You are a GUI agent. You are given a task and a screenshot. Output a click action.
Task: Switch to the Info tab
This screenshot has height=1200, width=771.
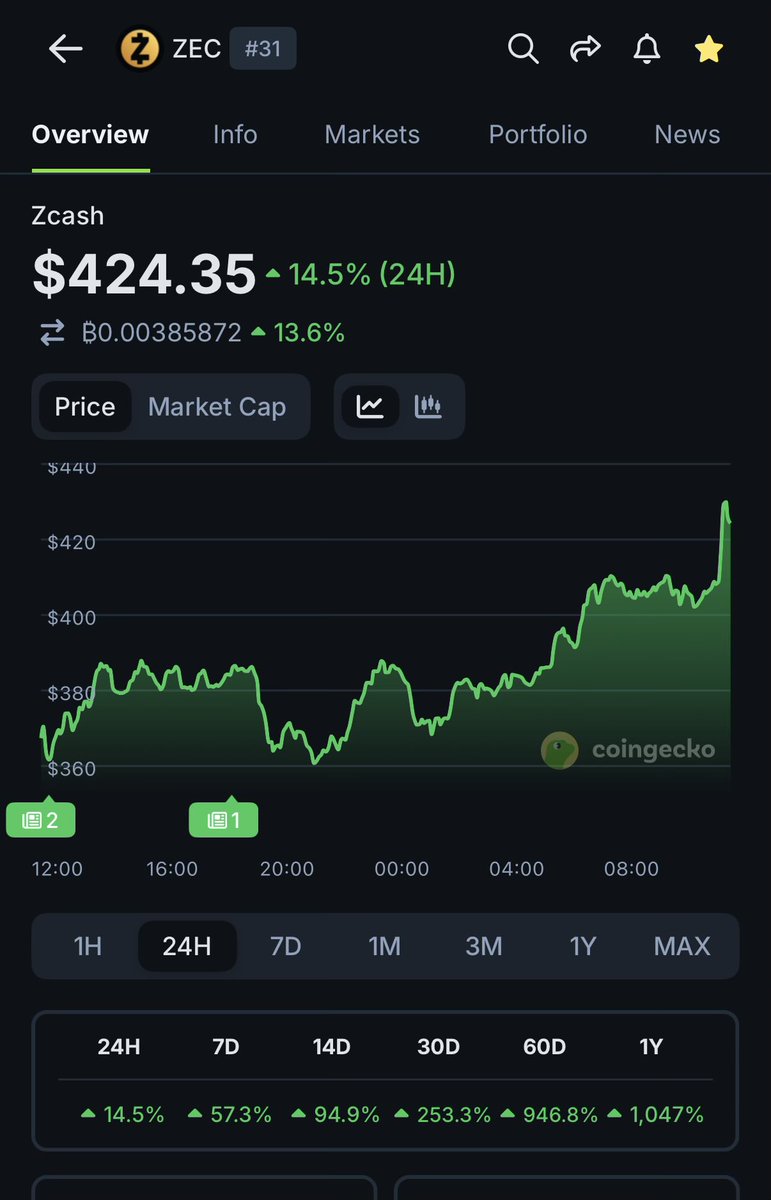pos(235,135)
